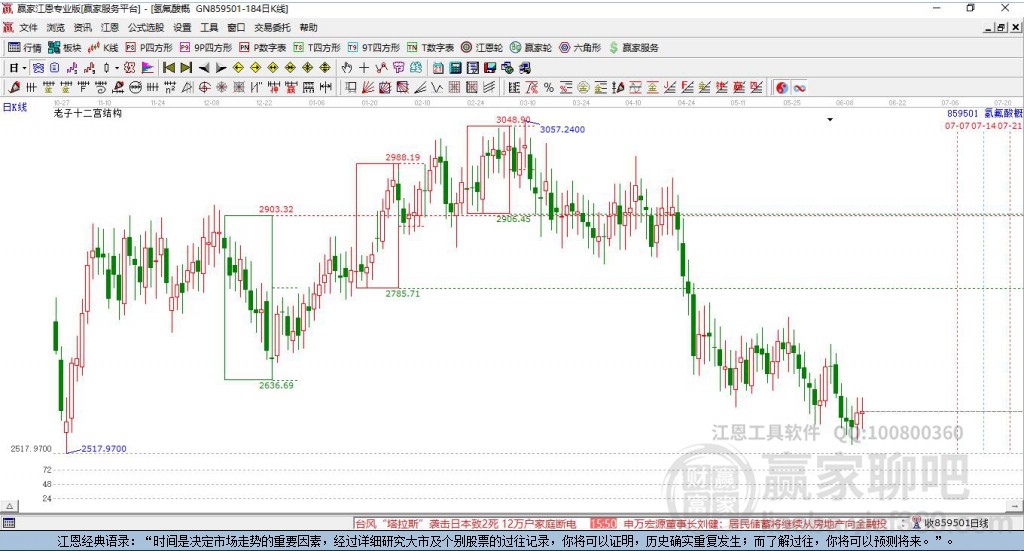Jump to last bar icon
Viewport: 1024px width, 551px height.
click(186, 68)
